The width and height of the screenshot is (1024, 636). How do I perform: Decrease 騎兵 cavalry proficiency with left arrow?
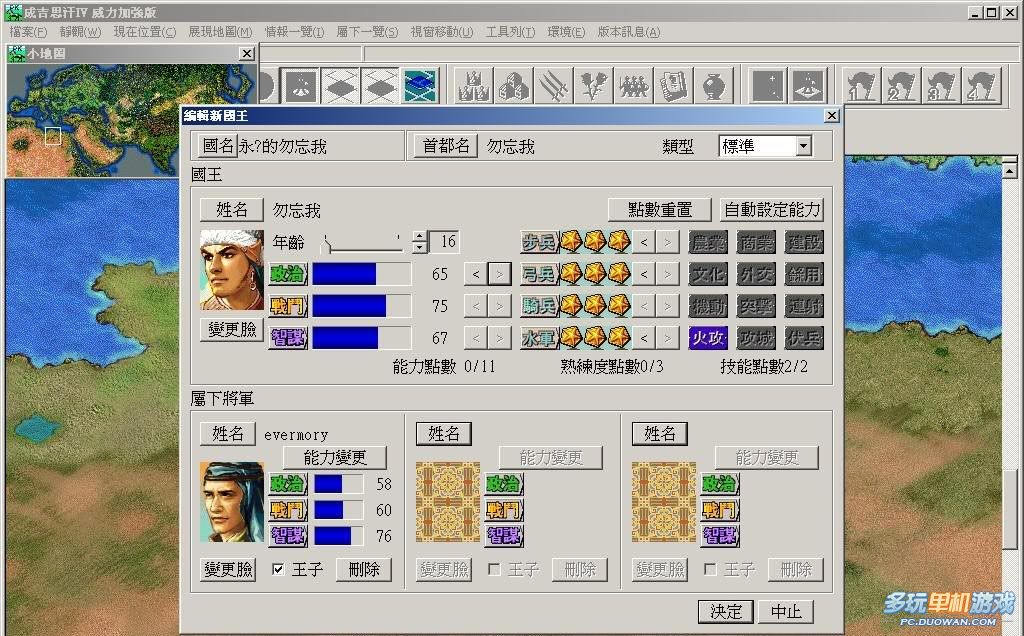(644, 306)
